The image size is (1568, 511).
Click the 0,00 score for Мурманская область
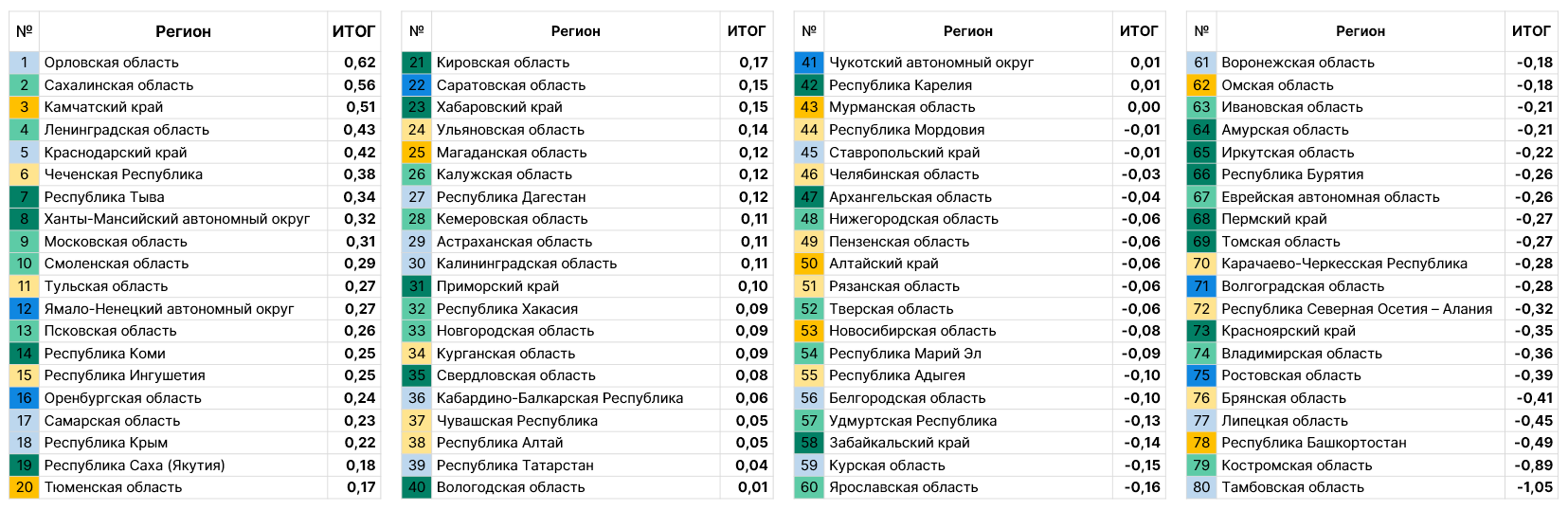(x=1144, y=107)
